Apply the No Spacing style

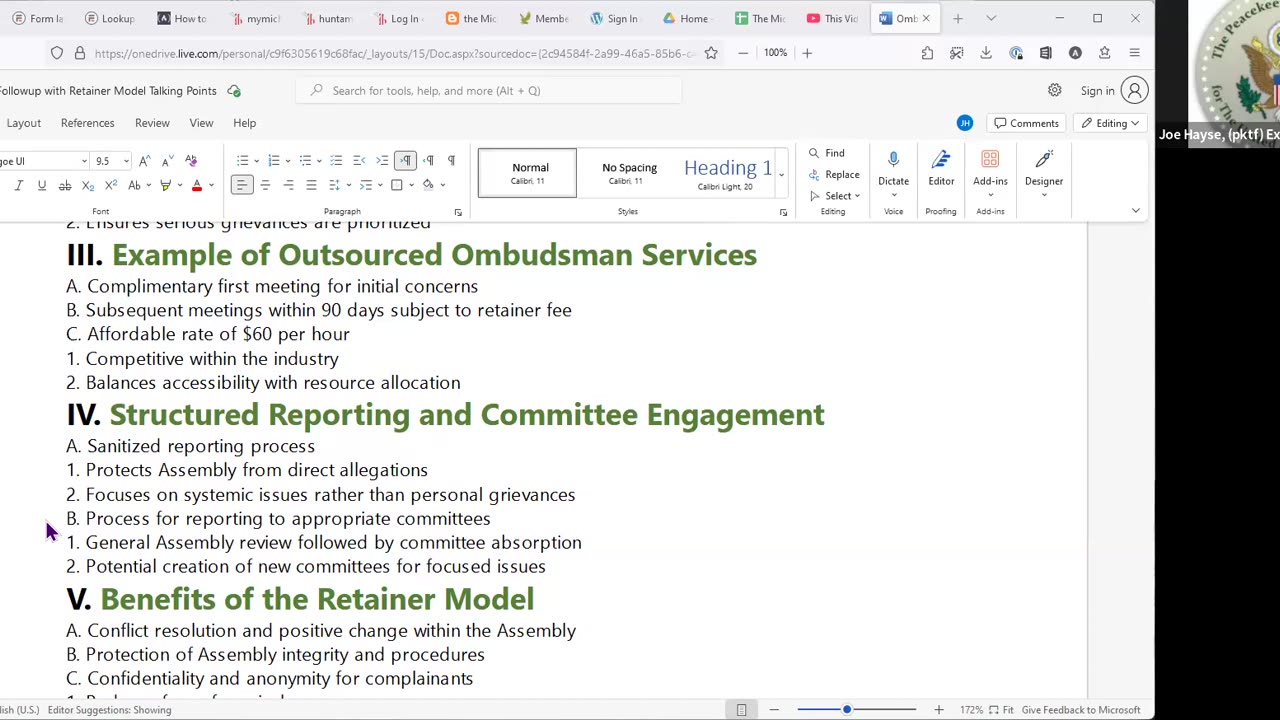coord(629,173)
